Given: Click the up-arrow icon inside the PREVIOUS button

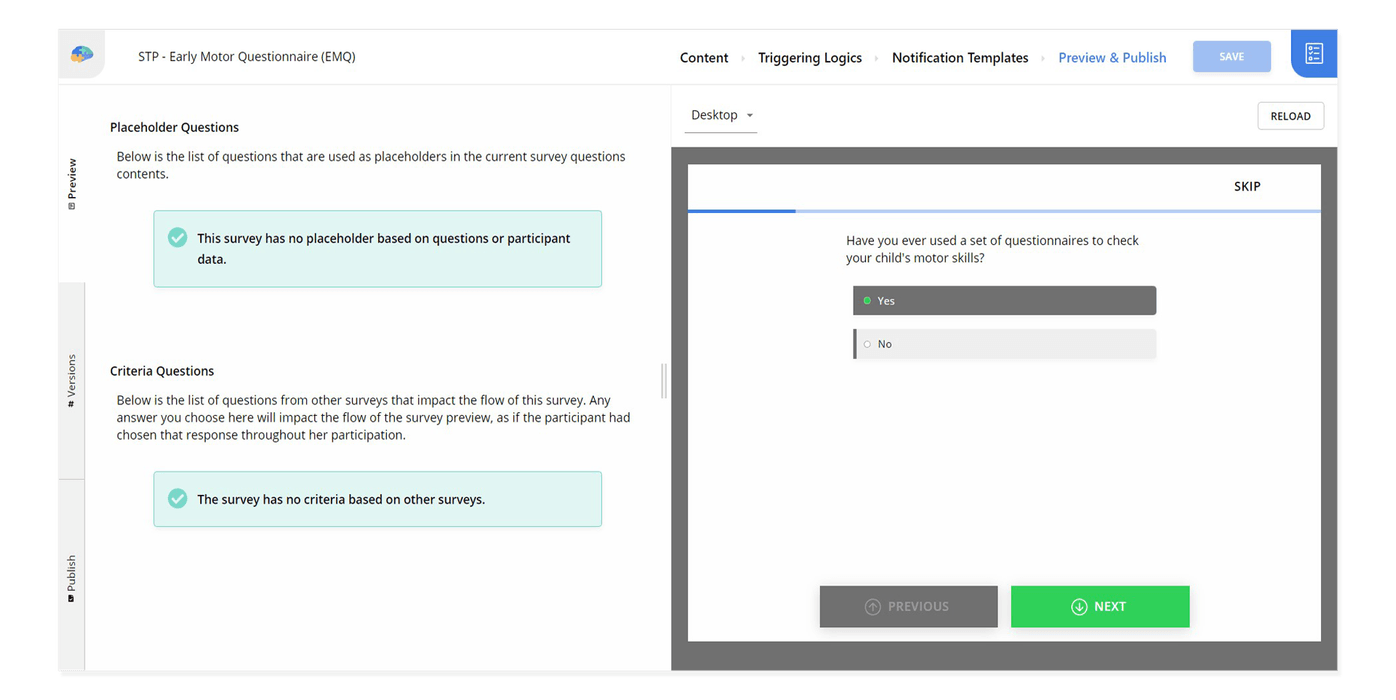Looking at the screenshot, I should [x=874, y=606].
